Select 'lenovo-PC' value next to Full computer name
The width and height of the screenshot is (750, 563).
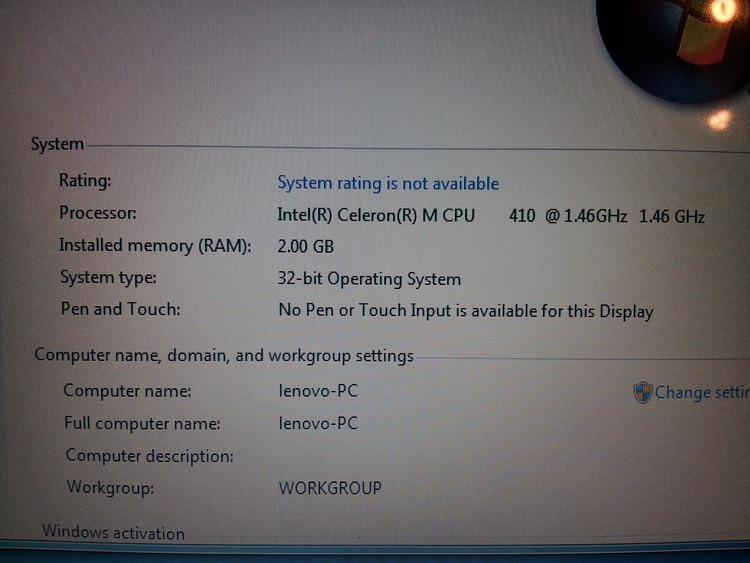318,424
